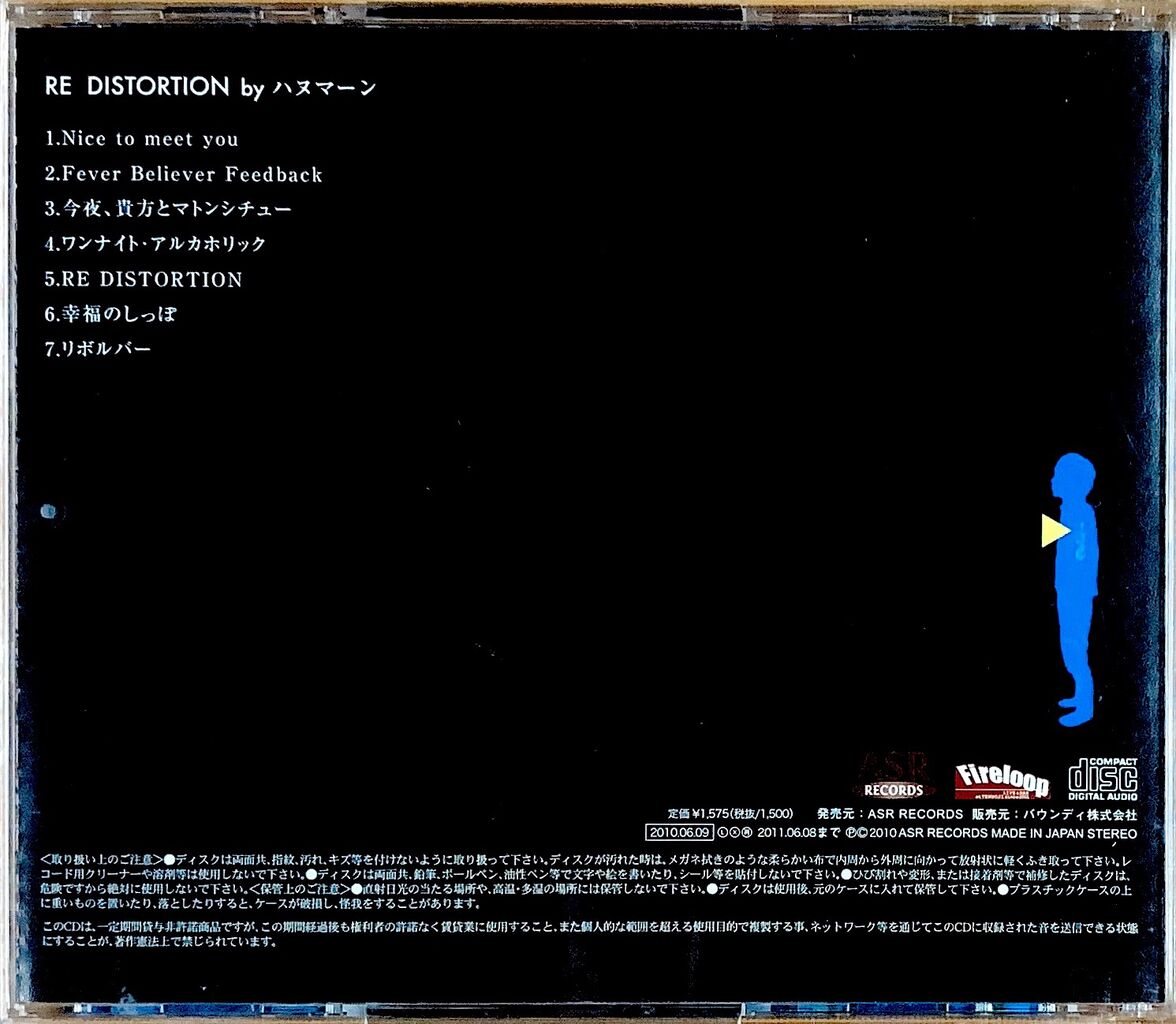Click the album title 'RE DISTORTION by ハヌマーン'
Screen dimensions: 1176x1024
pos(210,87)
